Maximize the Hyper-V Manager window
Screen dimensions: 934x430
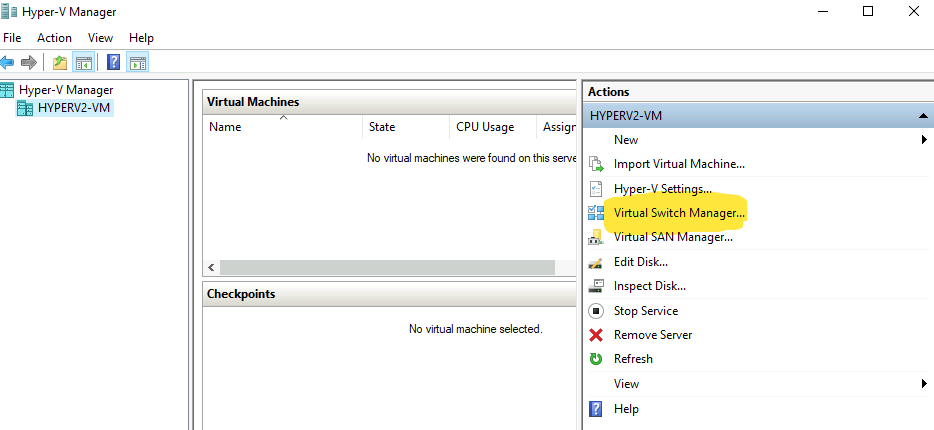pyautogui.click(x=868, y=11)
